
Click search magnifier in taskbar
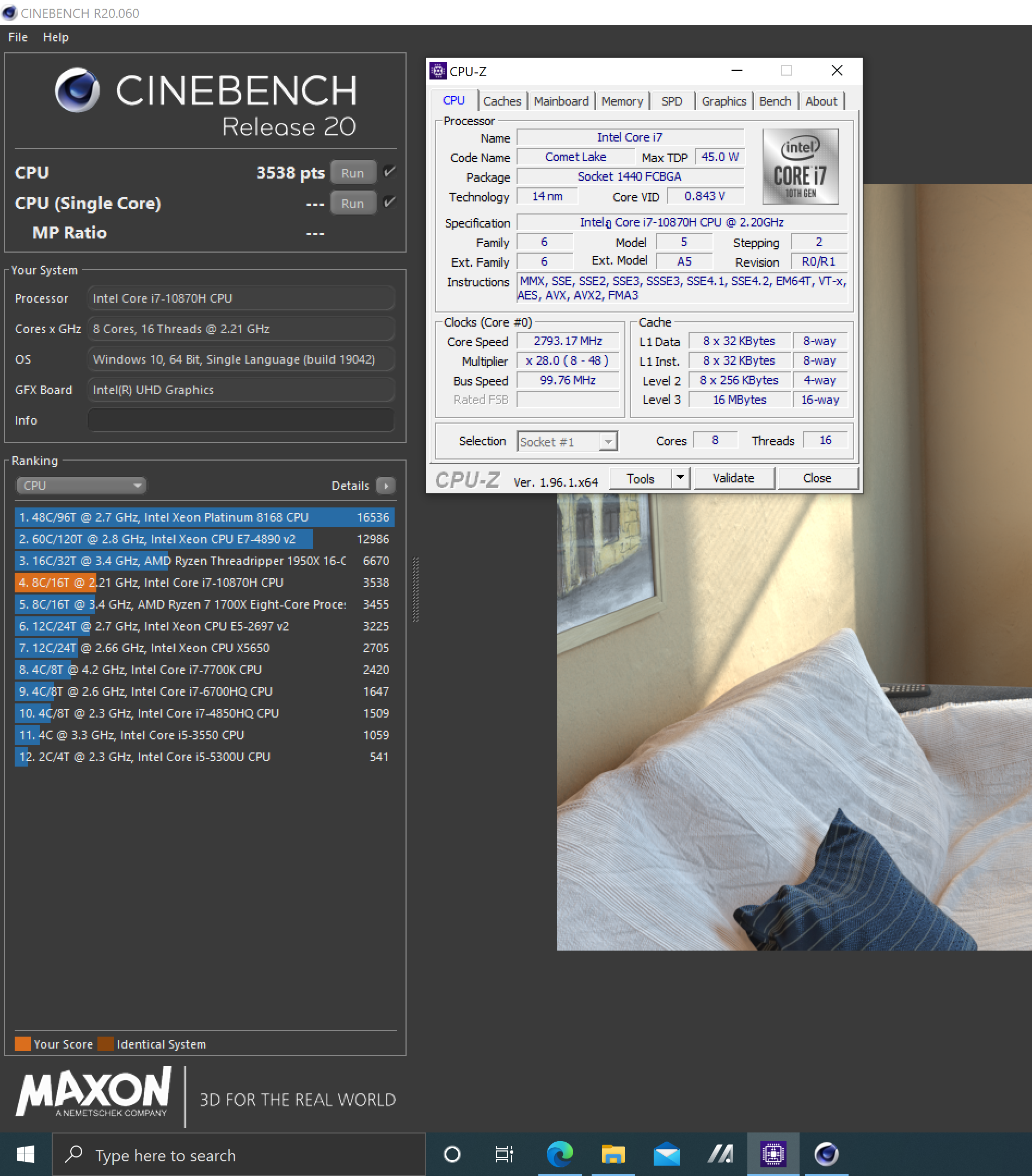pos(73,1154)
